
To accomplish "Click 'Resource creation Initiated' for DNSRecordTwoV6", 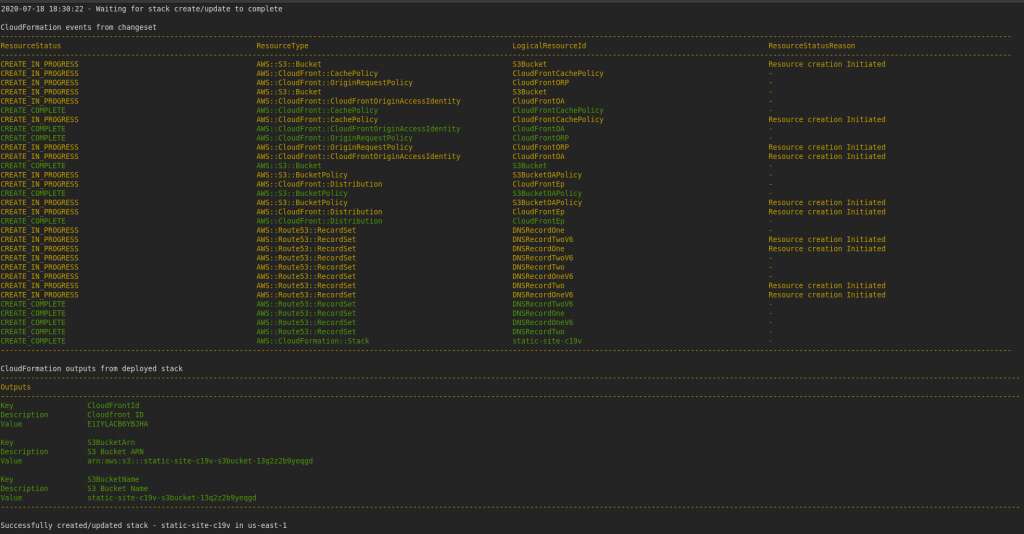I will click(x=827, y=240).
